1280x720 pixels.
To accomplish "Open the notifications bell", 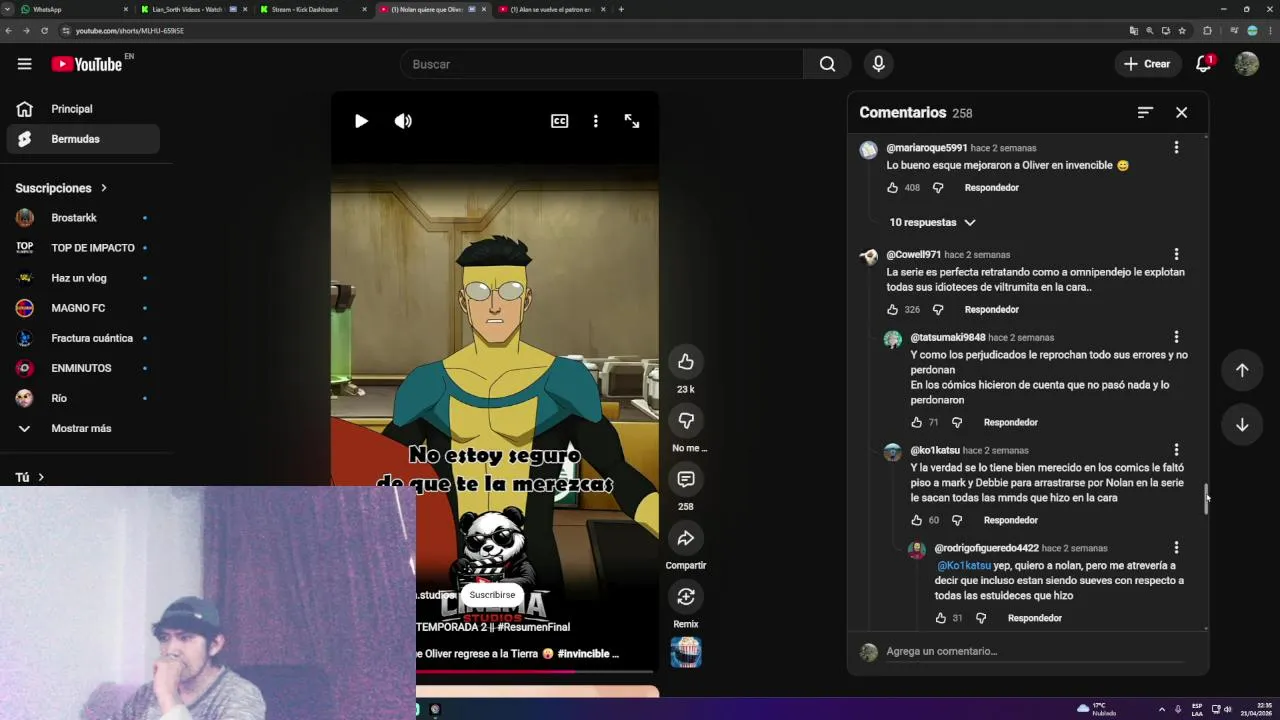I will click(x=1204, y=64).
